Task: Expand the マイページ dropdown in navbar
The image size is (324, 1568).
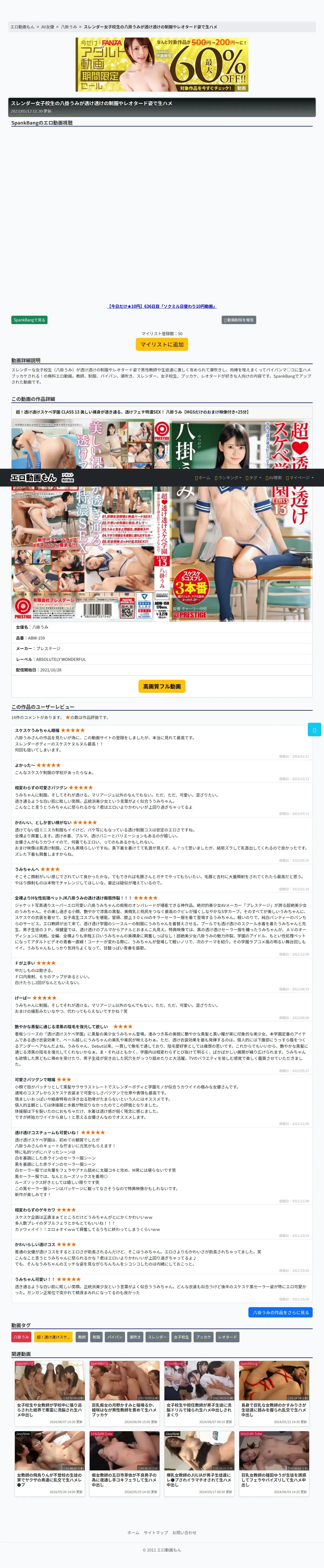Action: point(300,478)
